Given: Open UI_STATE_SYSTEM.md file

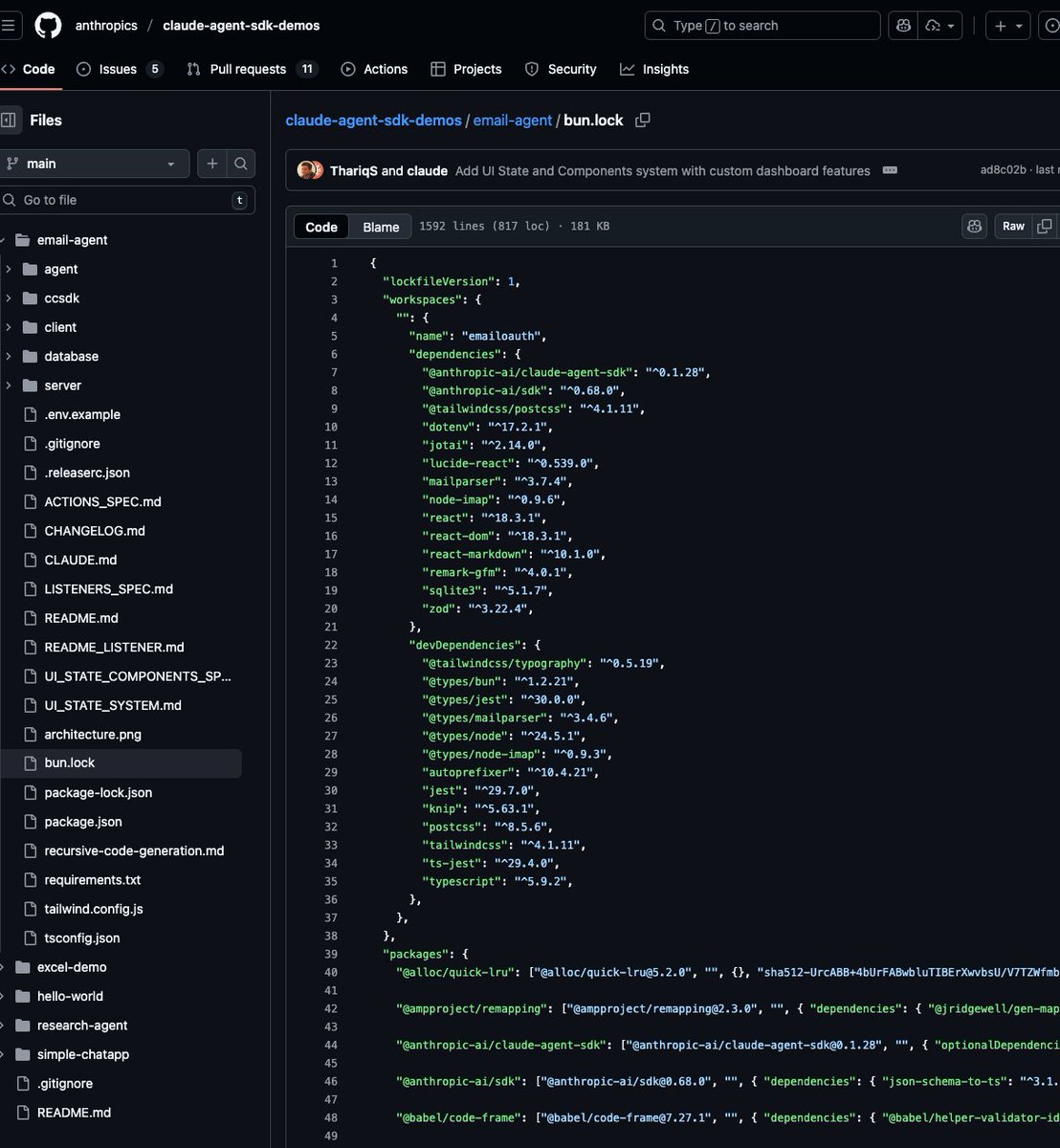Looking at the screenshot, I should (x=113, y=705).
